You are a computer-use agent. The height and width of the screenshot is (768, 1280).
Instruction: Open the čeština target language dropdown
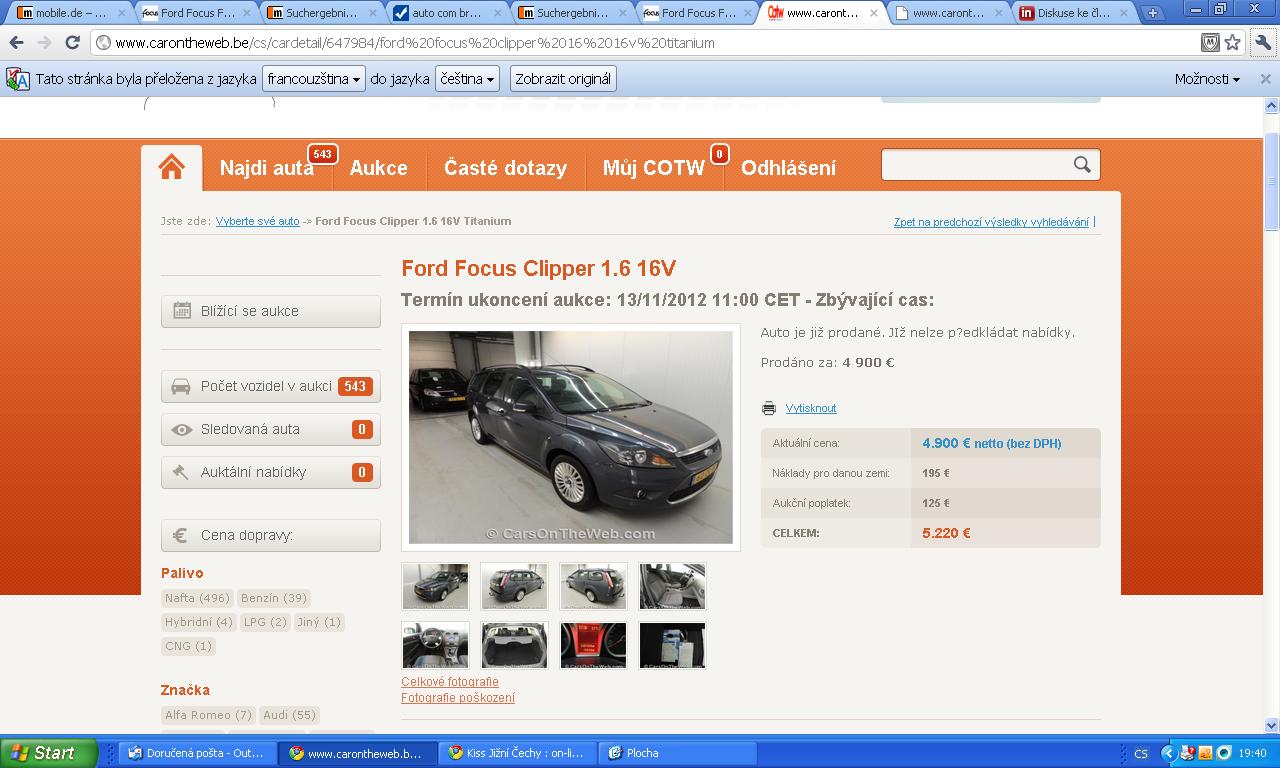pos(468,79)
